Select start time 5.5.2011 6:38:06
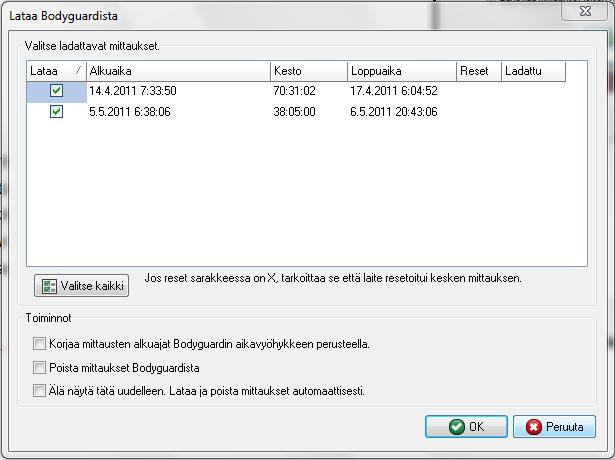This screenshot has height=460, width=615. [x=130, y=112]
